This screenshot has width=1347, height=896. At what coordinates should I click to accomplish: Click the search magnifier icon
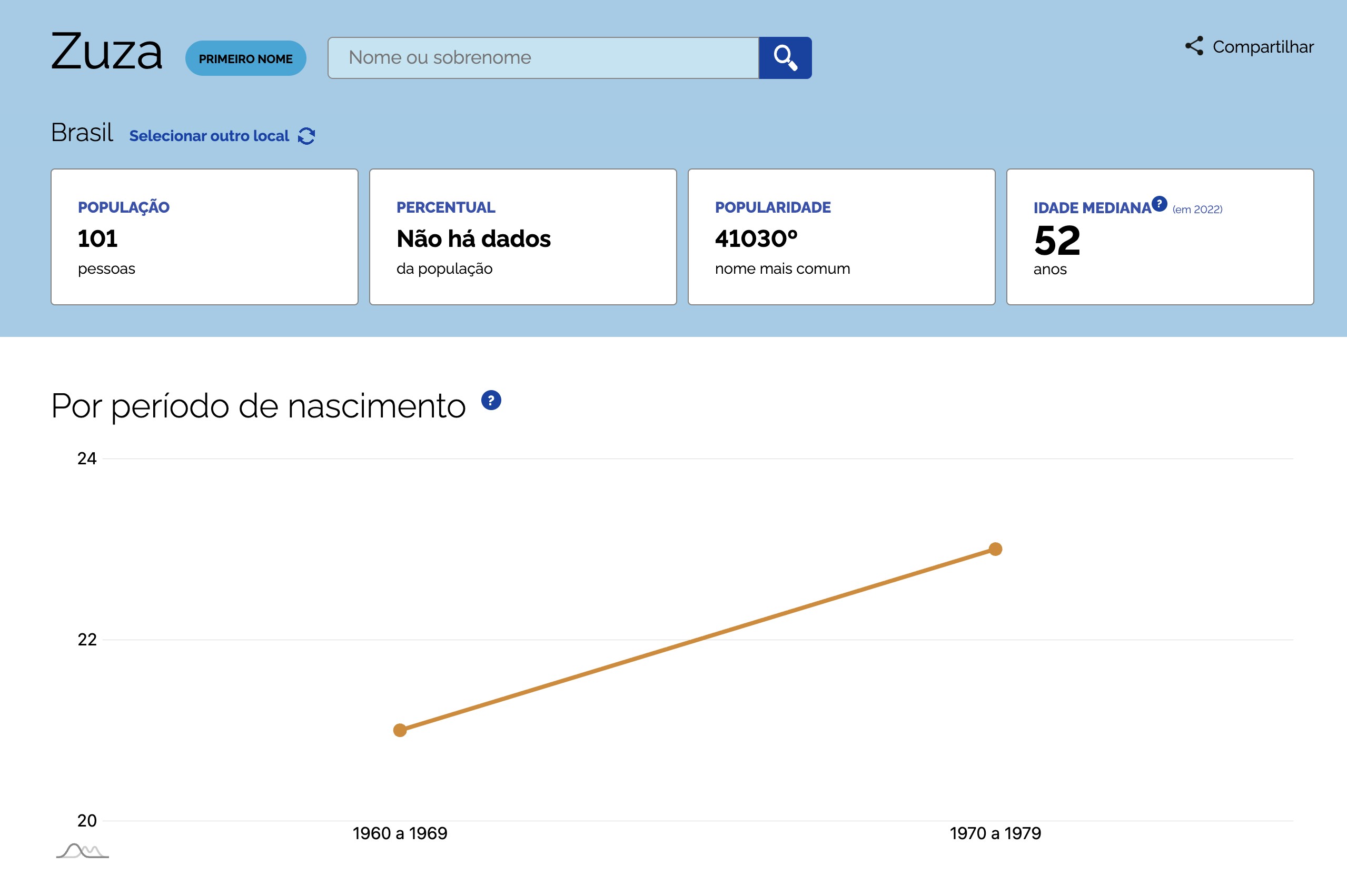(785, 57)
